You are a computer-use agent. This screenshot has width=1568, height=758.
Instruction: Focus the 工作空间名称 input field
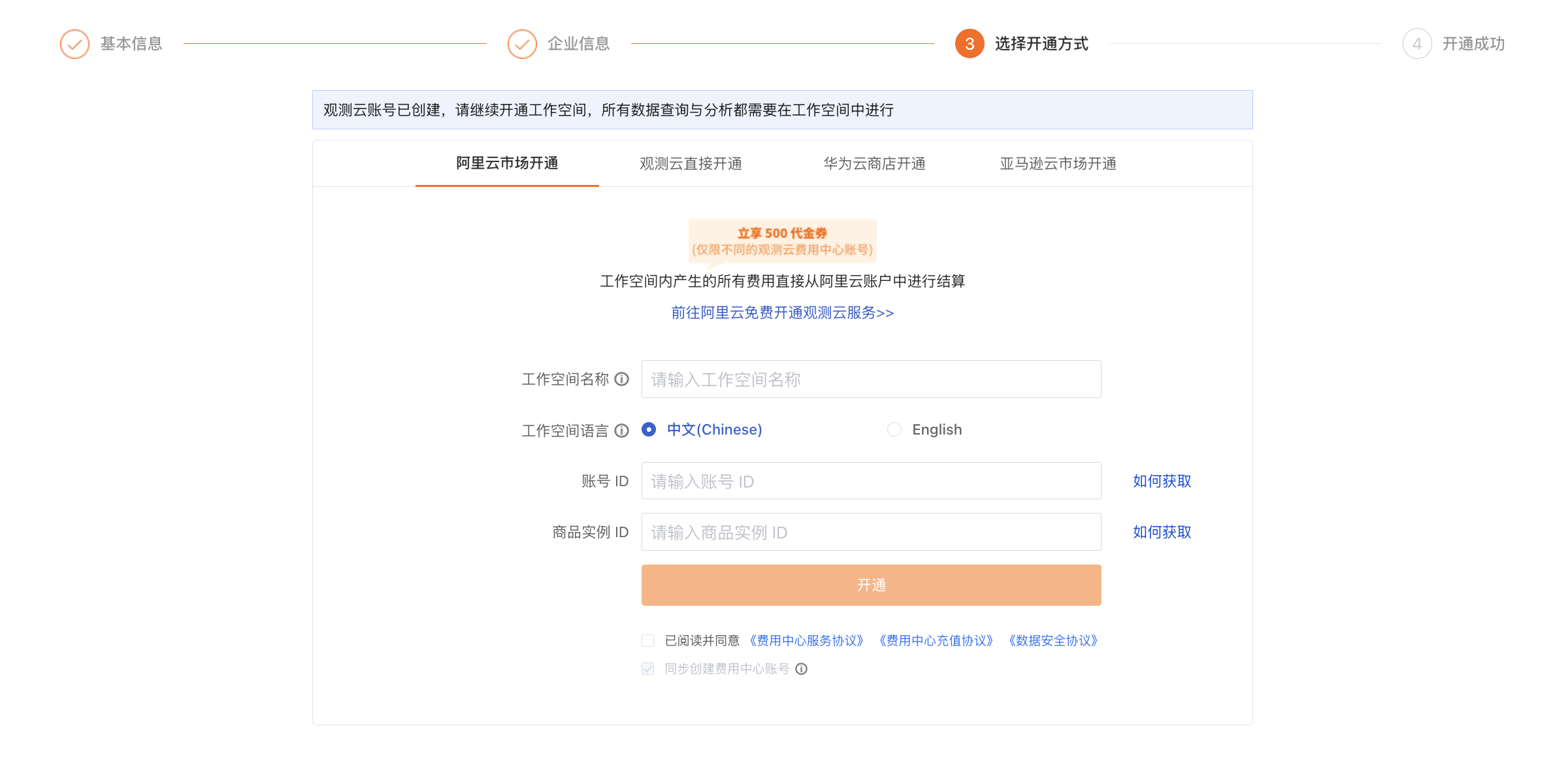(x=871, y=379)
